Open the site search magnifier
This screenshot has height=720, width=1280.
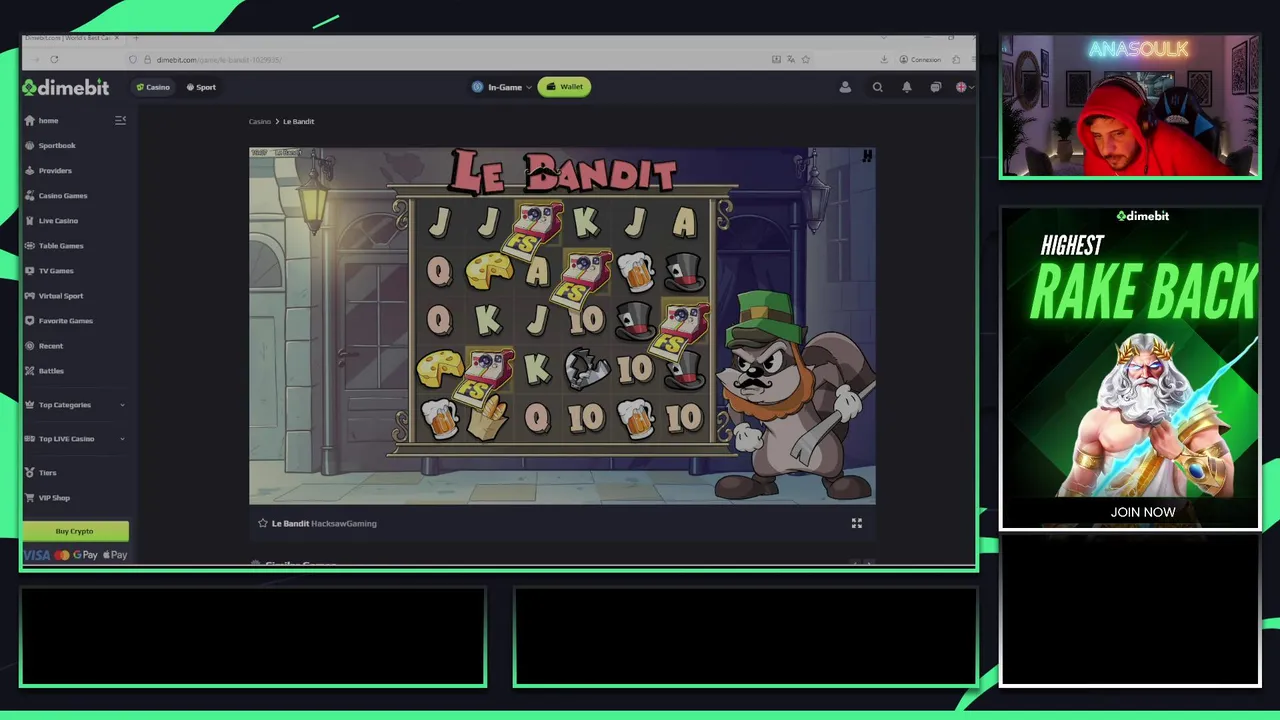point(877,87)
